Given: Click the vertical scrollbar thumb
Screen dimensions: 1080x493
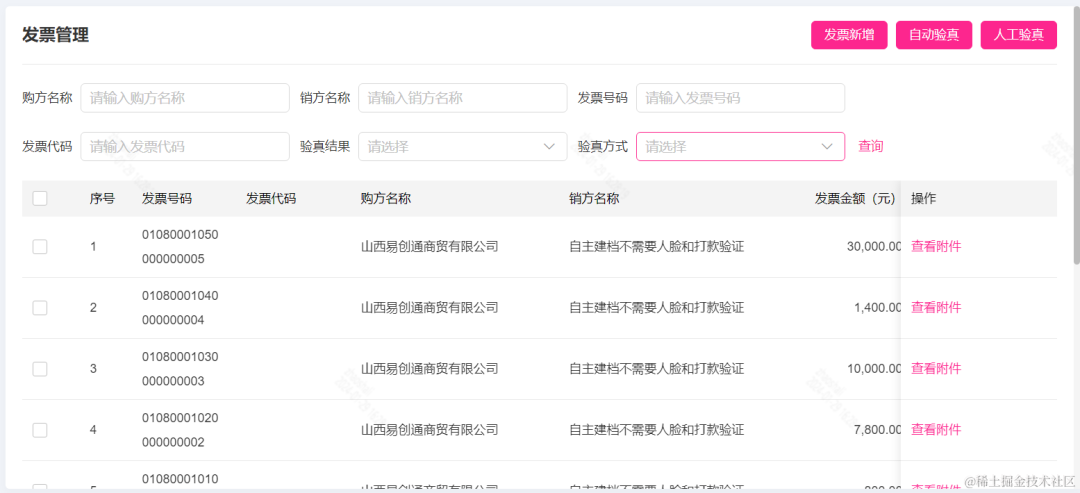Looking at the screenshot, I should pyautogui.click(x=1076, y=134).
